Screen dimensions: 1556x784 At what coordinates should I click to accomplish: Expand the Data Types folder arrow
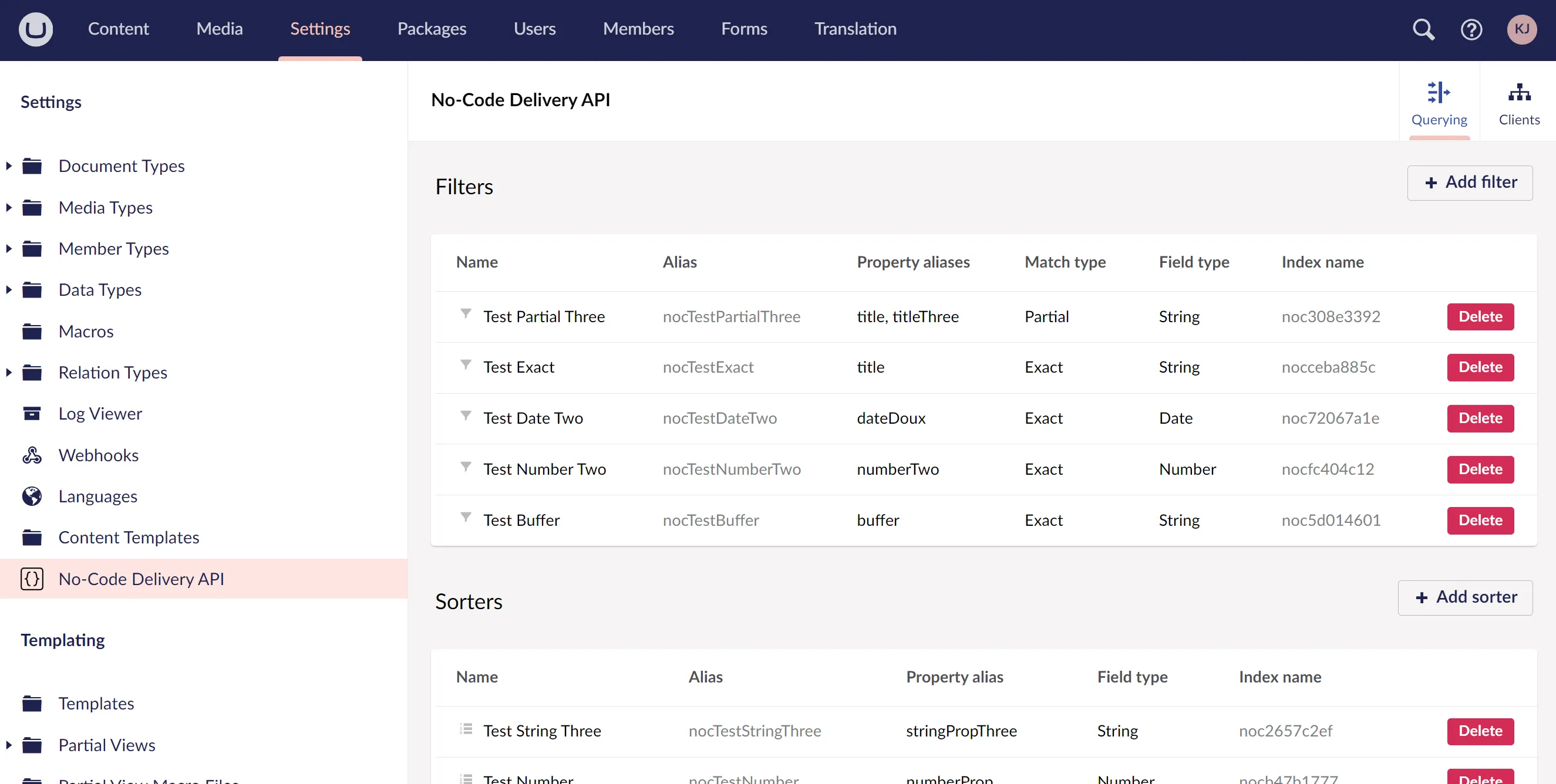click(9, 290)
